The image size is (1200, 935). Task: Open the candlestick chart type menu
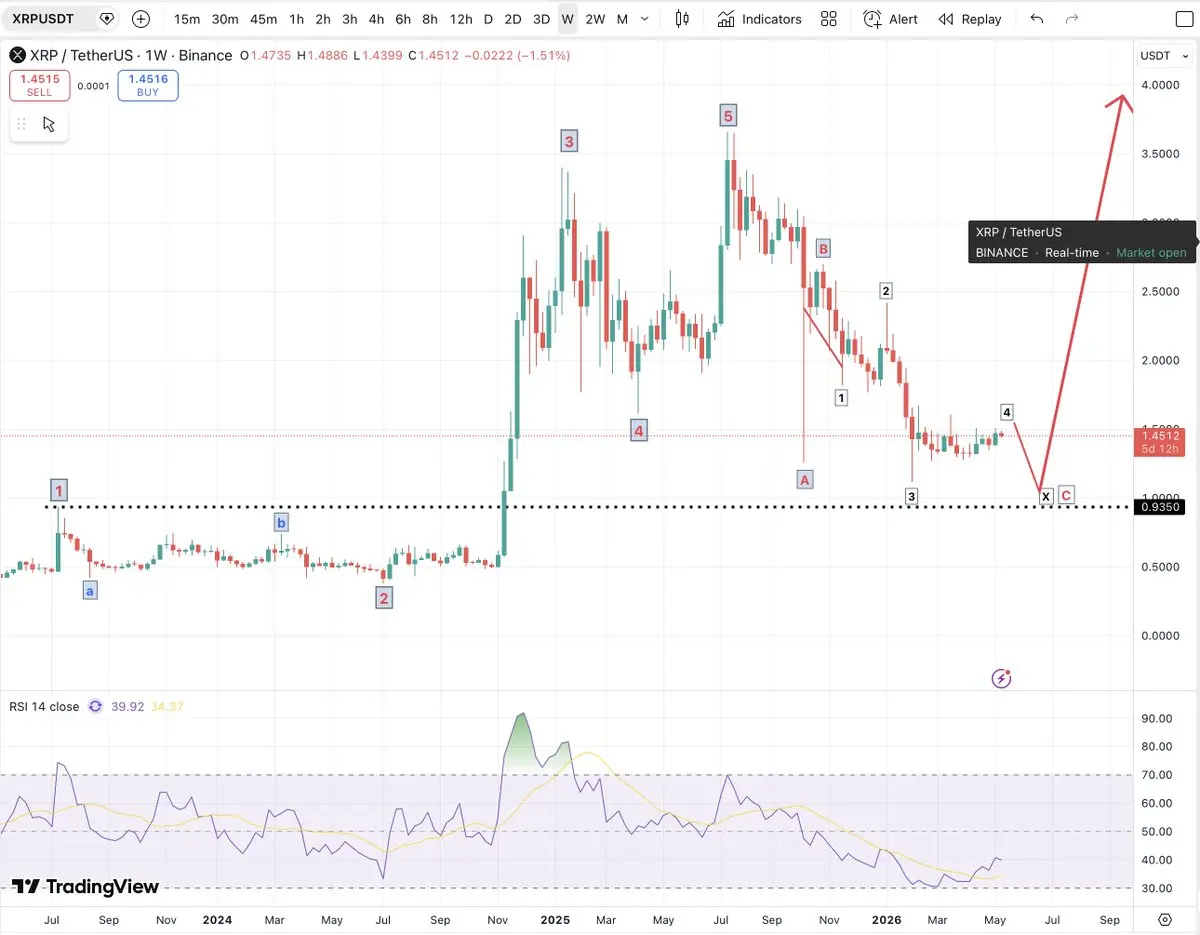pos(682,19)
